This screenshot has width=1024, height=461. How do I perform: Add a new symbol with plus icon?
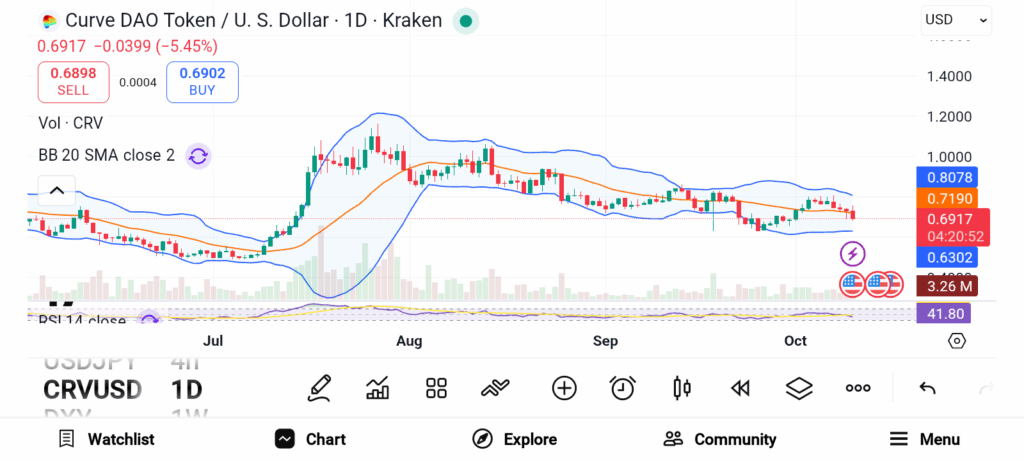(564, 388)
